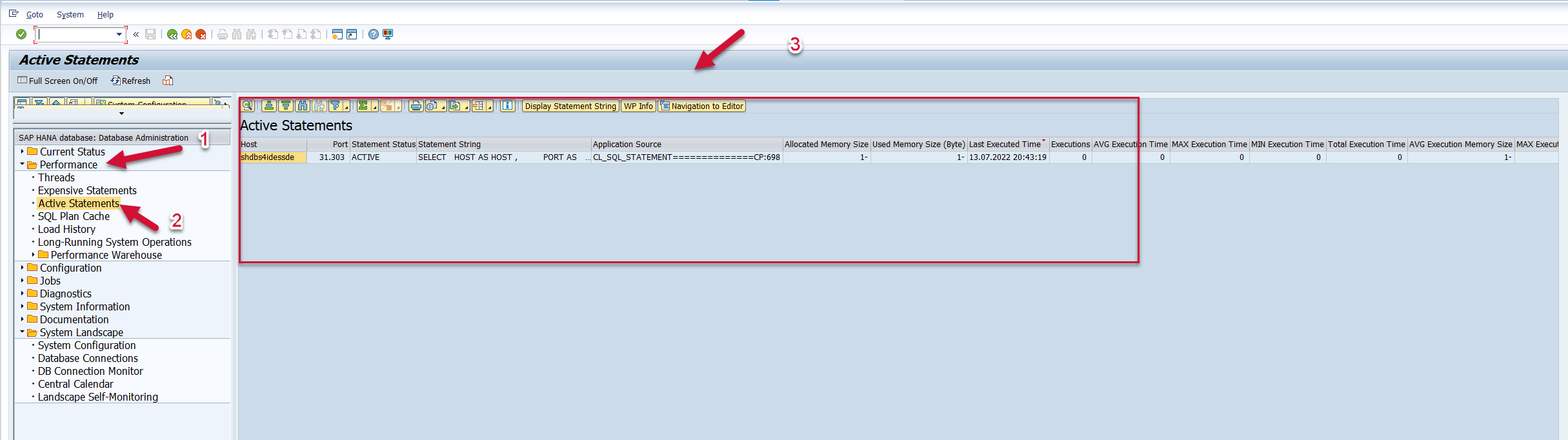The width and height of the screenshot is (1568, 440).
Task: Click the WP Info button
Action: [638, 106]
